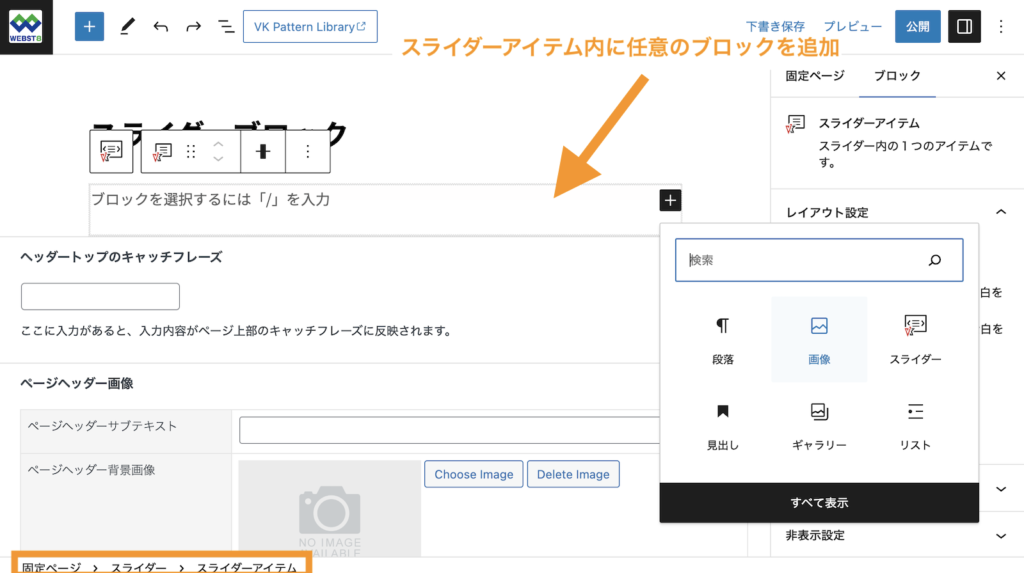Image resolution: width=1024 pixels, height=573 pixels.
Task: Insert a Heading block from the popup
Action: [722, 425]
